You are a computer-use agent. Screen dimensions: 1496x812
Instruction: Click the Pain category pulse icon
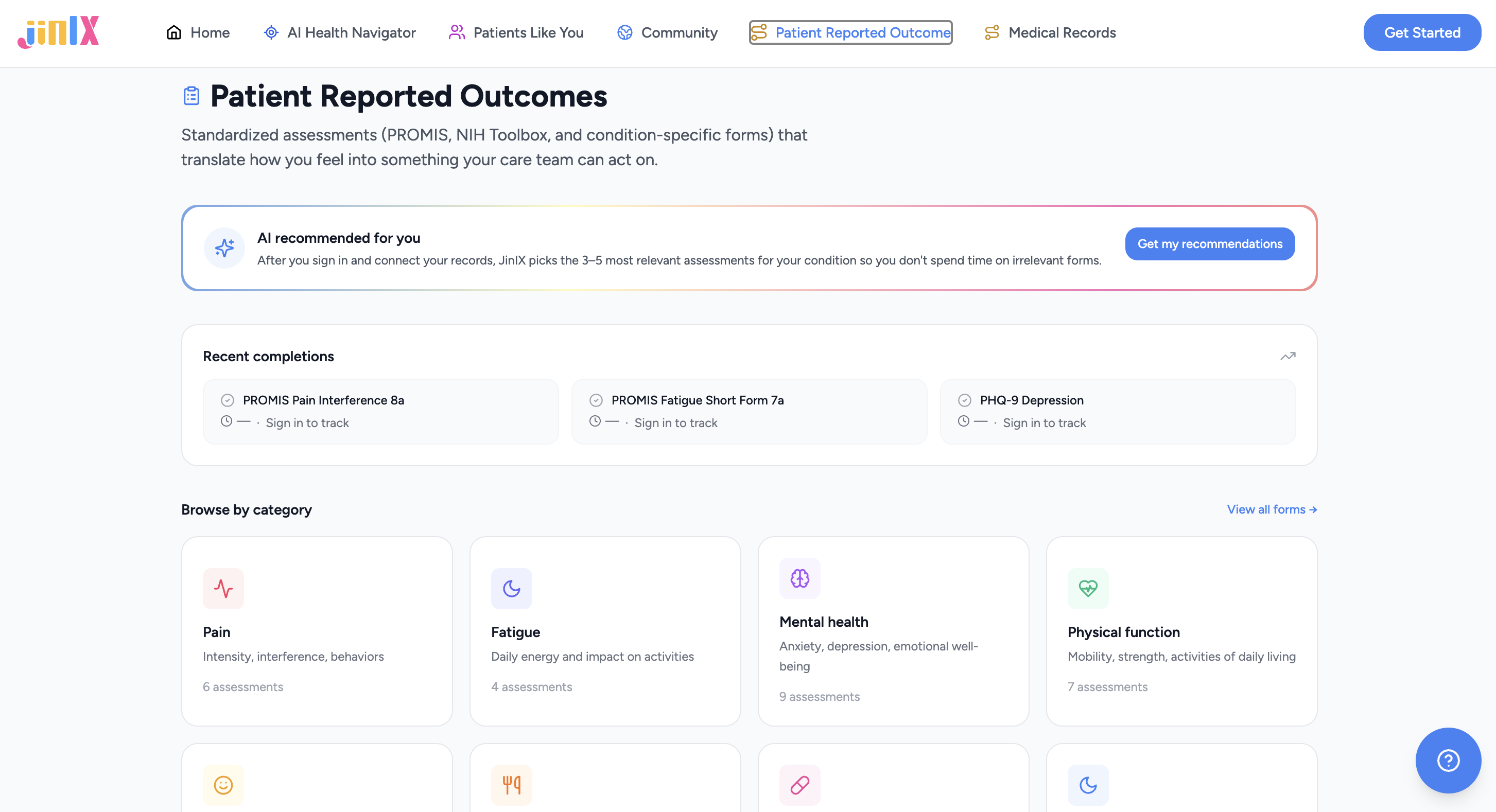tap(223, 589)
